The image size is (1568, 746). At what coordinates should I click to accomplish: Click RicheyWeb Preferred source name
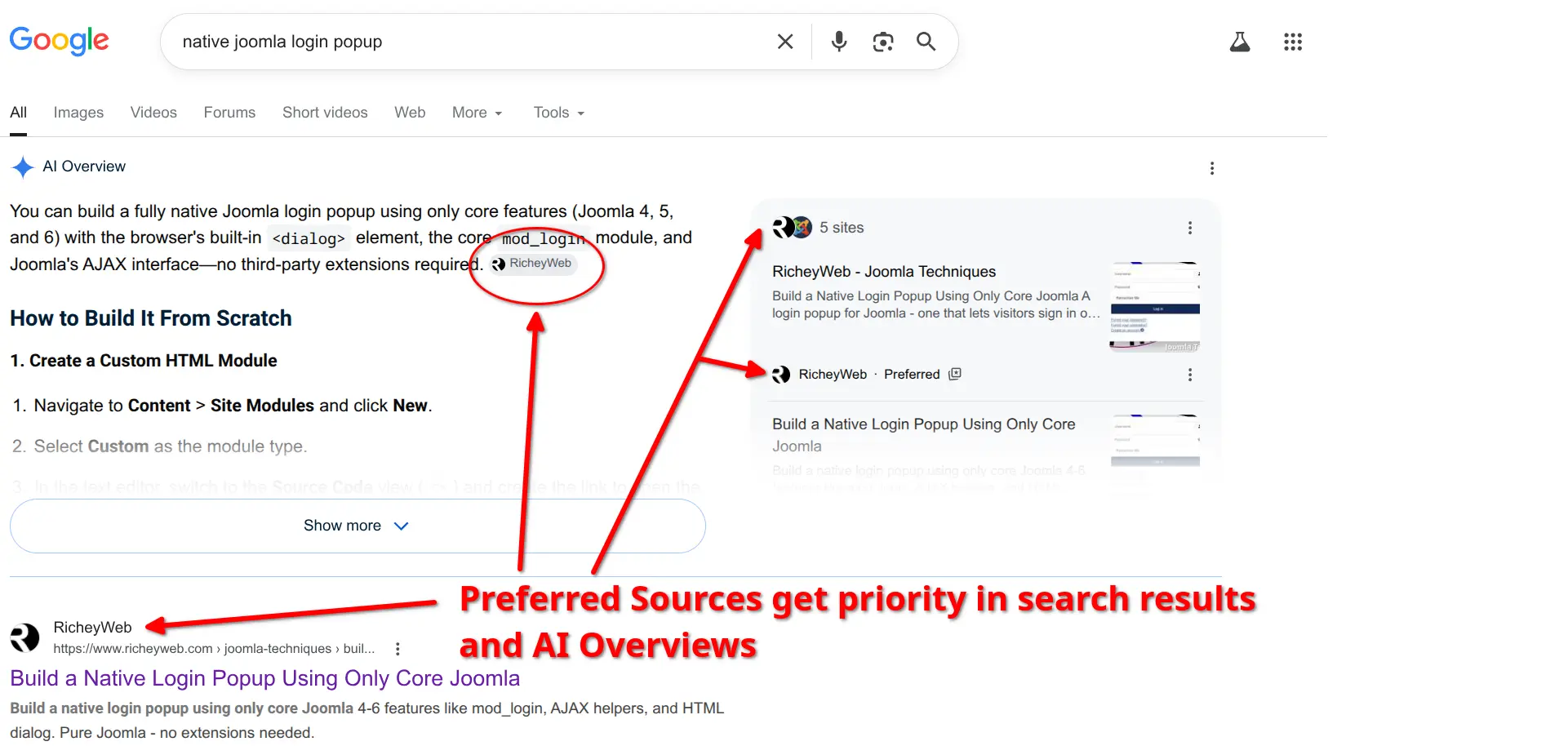(833, 375)
